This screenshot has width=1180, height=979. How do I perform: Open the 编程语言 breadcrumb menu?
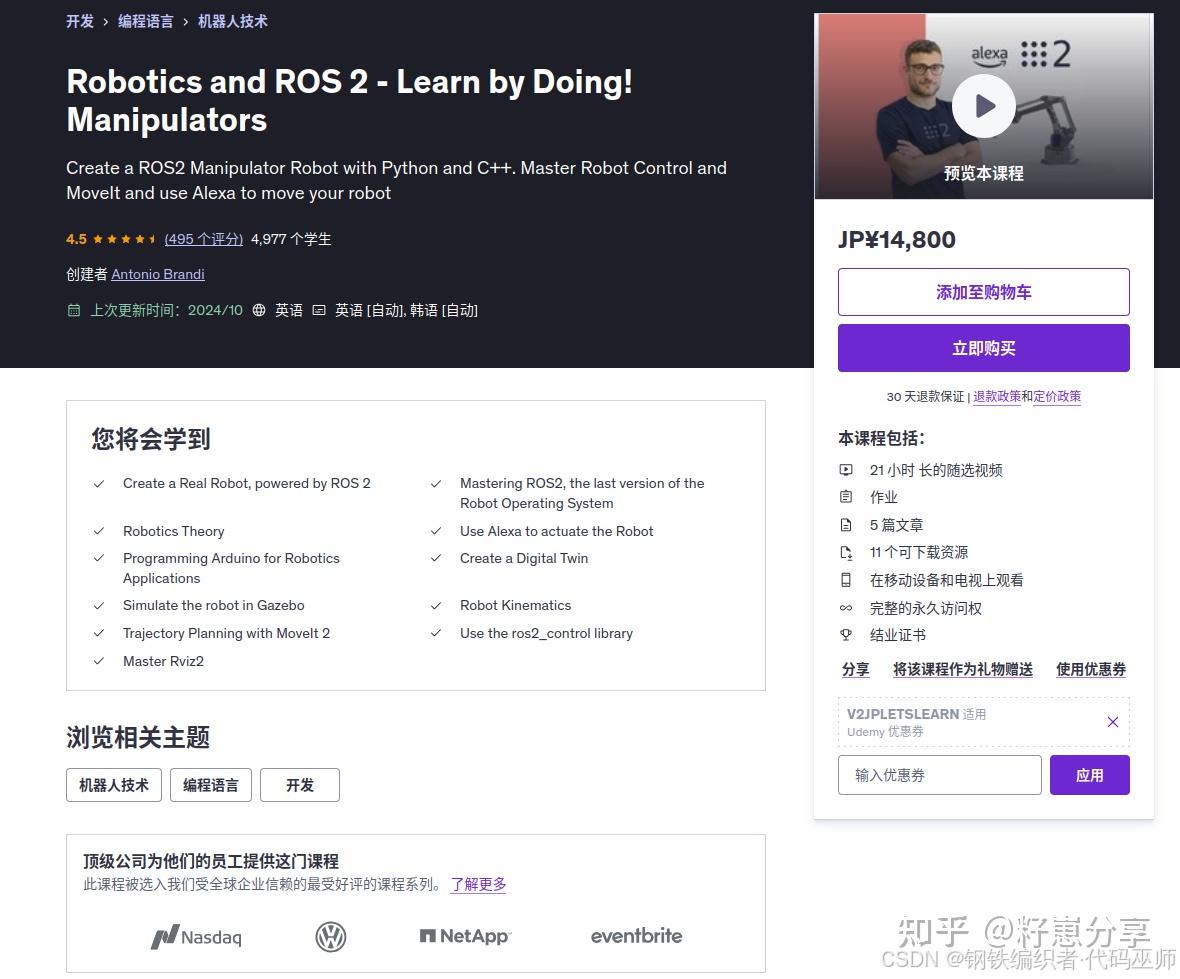145,21
